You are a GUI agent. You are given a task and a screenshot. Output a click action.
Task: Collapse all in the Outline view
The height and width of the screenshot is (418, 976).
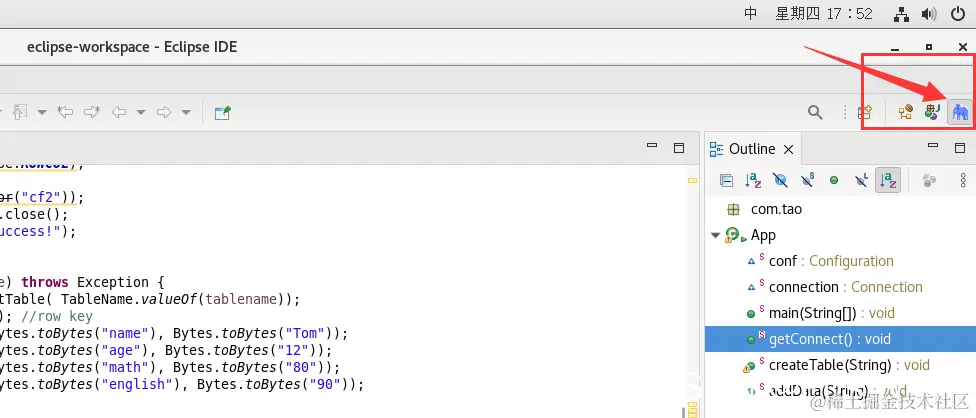coord(726,180)
